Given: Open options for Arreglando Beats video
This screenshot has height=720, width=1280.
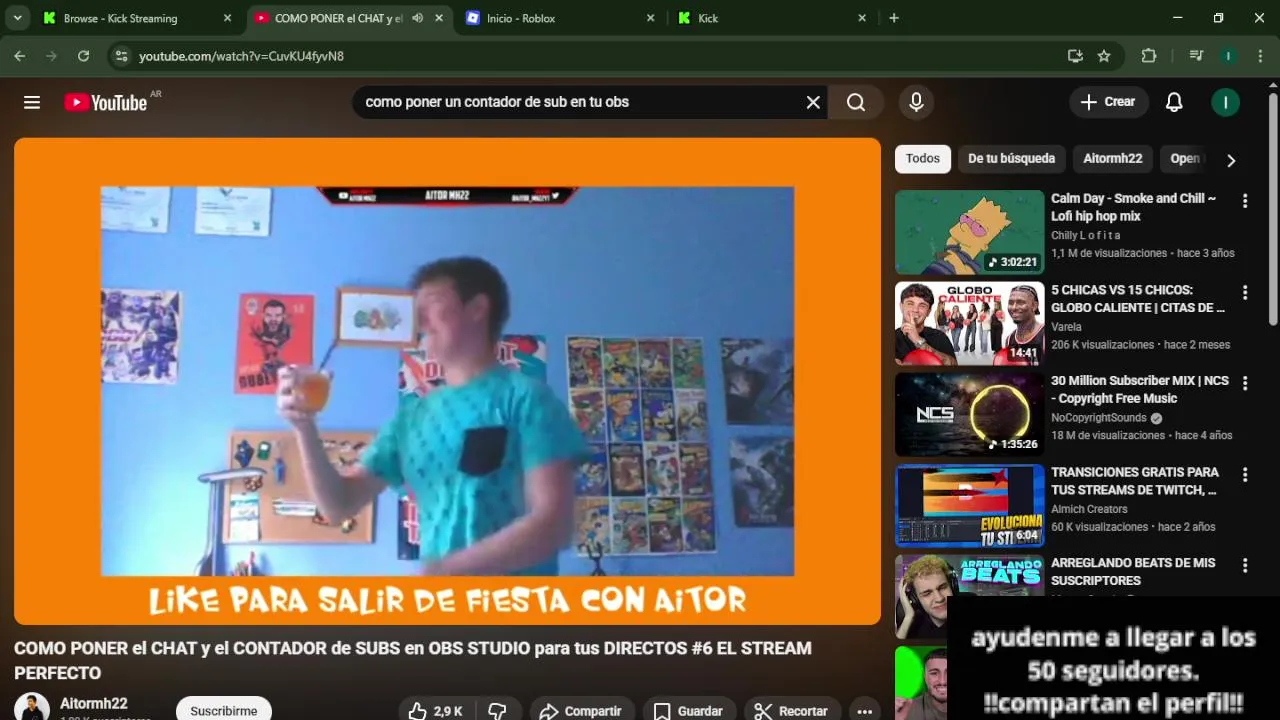Looking at the screenshot, I should click(1245, 566).
